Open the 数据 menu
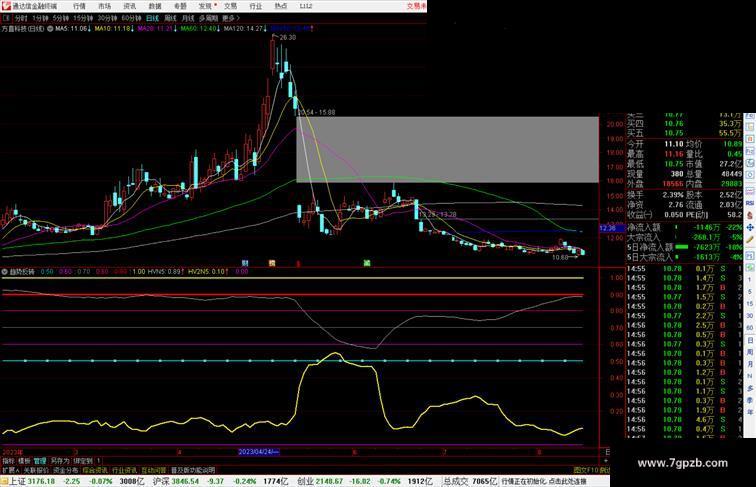The image size is (756, 487). pyautogui.click(x=155, y=6)
